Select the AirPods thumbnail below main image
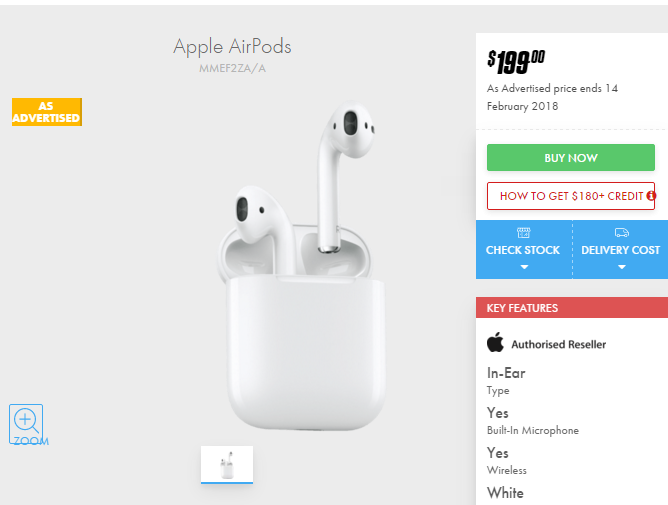 point(227,465)
